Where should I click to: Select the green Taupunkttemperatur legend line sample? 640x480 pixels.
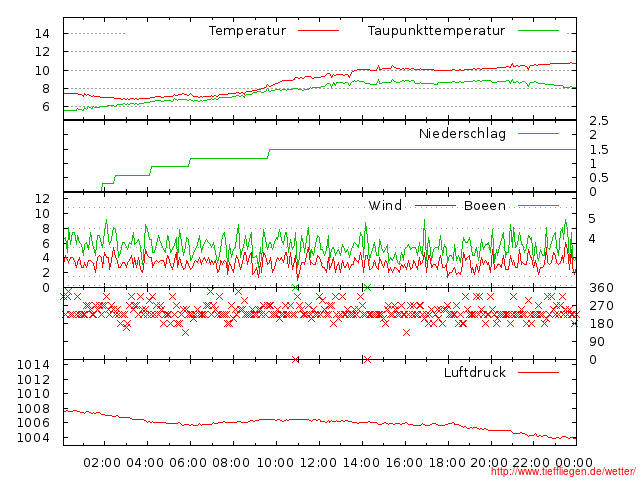click(x=538, y=31)
